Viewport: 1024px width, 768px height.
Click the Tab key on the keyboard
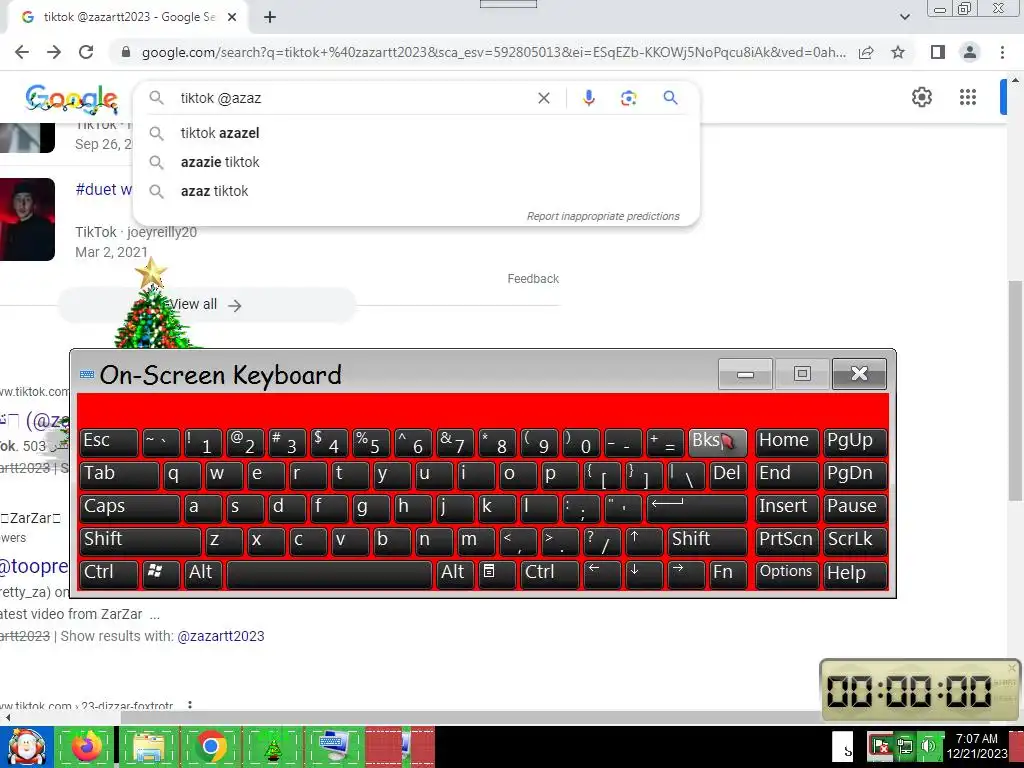(x=119, y=475)
